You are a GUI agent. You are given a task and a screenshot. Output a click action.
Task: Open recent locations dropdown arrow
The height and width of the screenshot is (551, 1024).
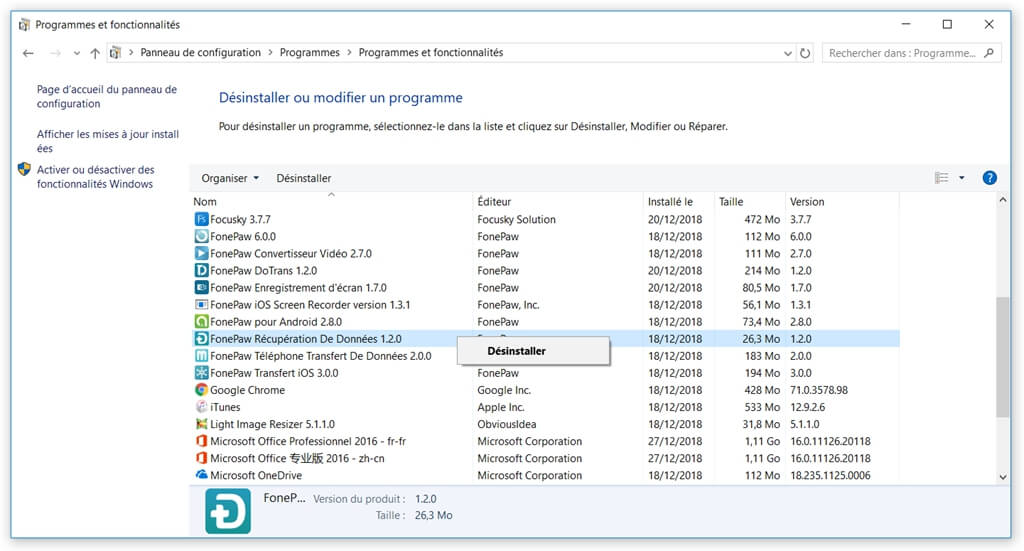pos(77,54)
